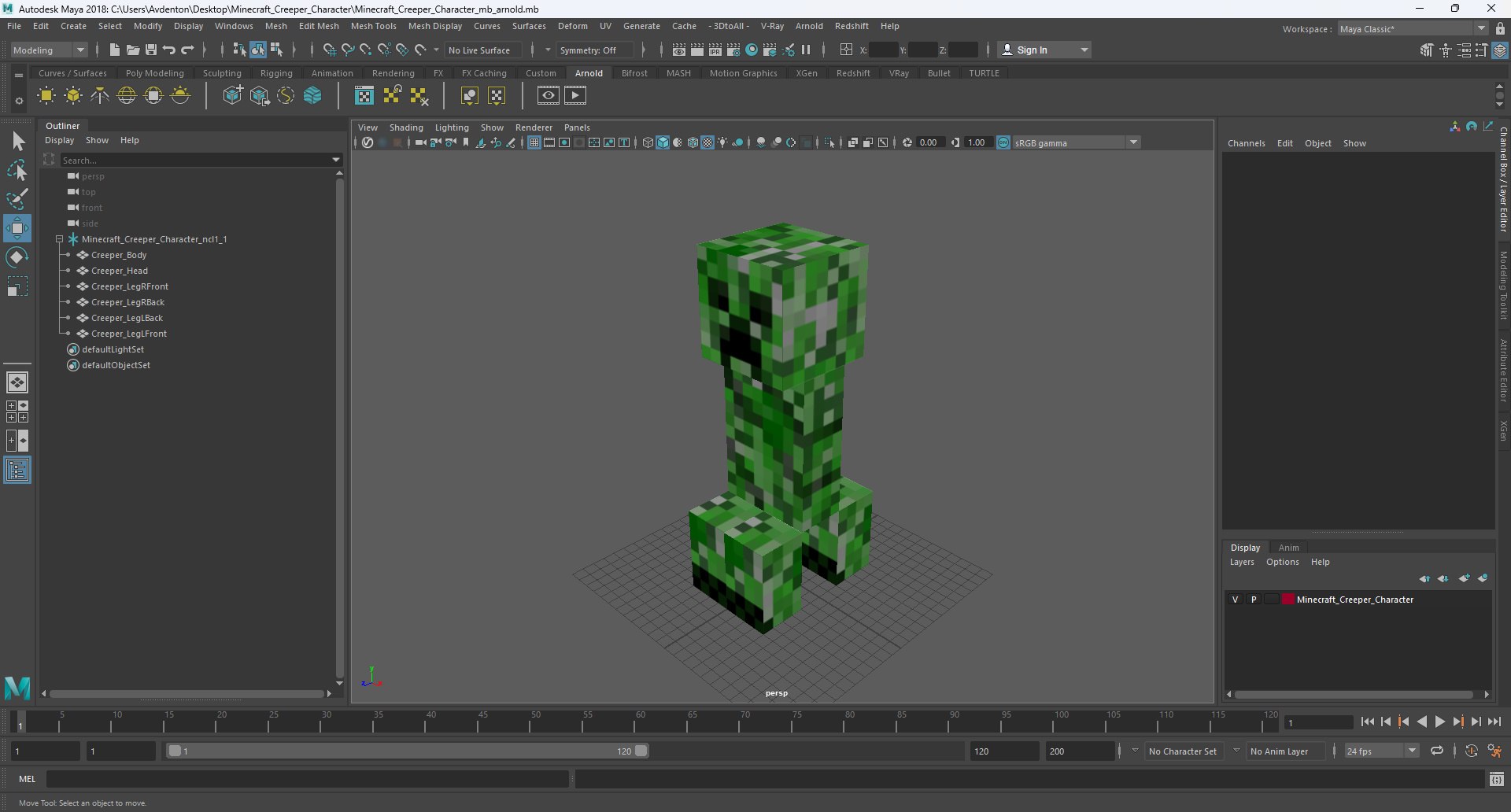Toggle layer visibility V box
Viewport: 1511px width, 812px height.
tap(1235, 600)
